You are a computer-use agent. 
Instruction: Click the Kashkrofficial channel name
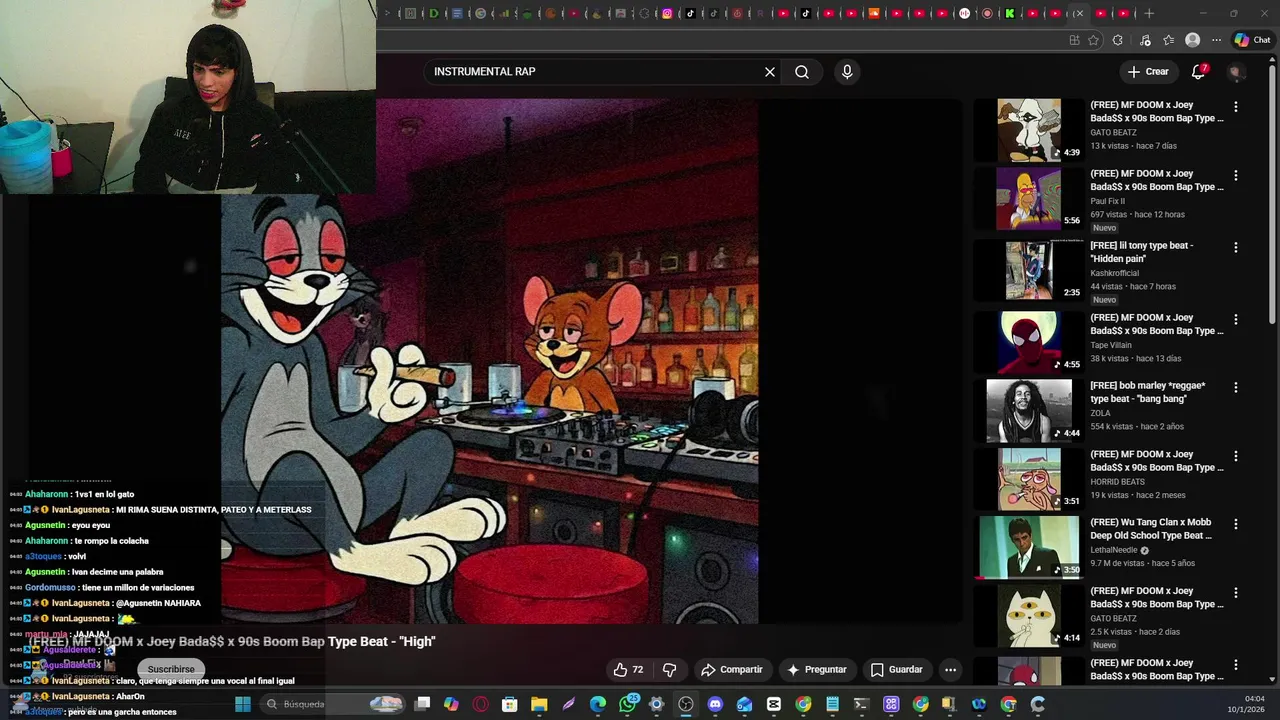tap(1115, 273)
